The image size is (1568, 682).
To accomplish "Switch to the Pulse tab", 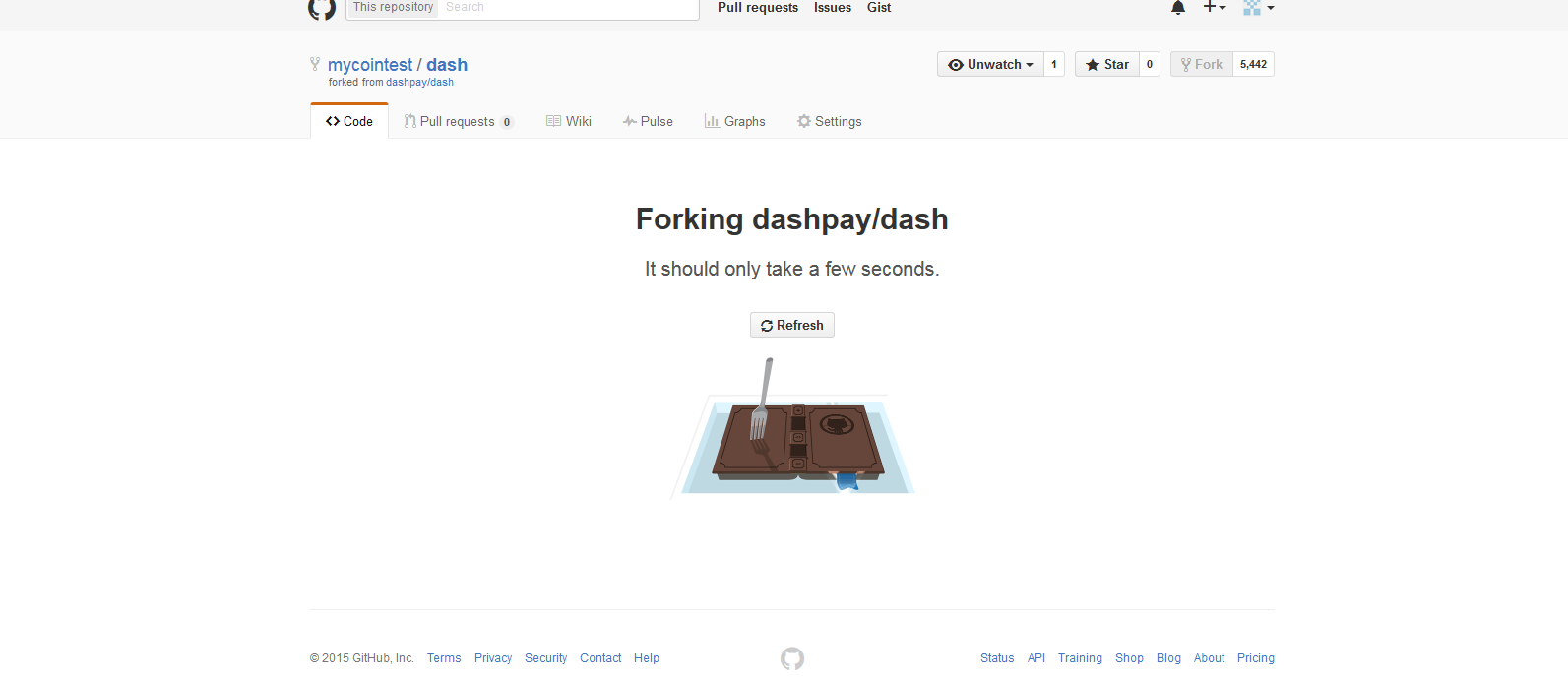I will tap(648, 122).
